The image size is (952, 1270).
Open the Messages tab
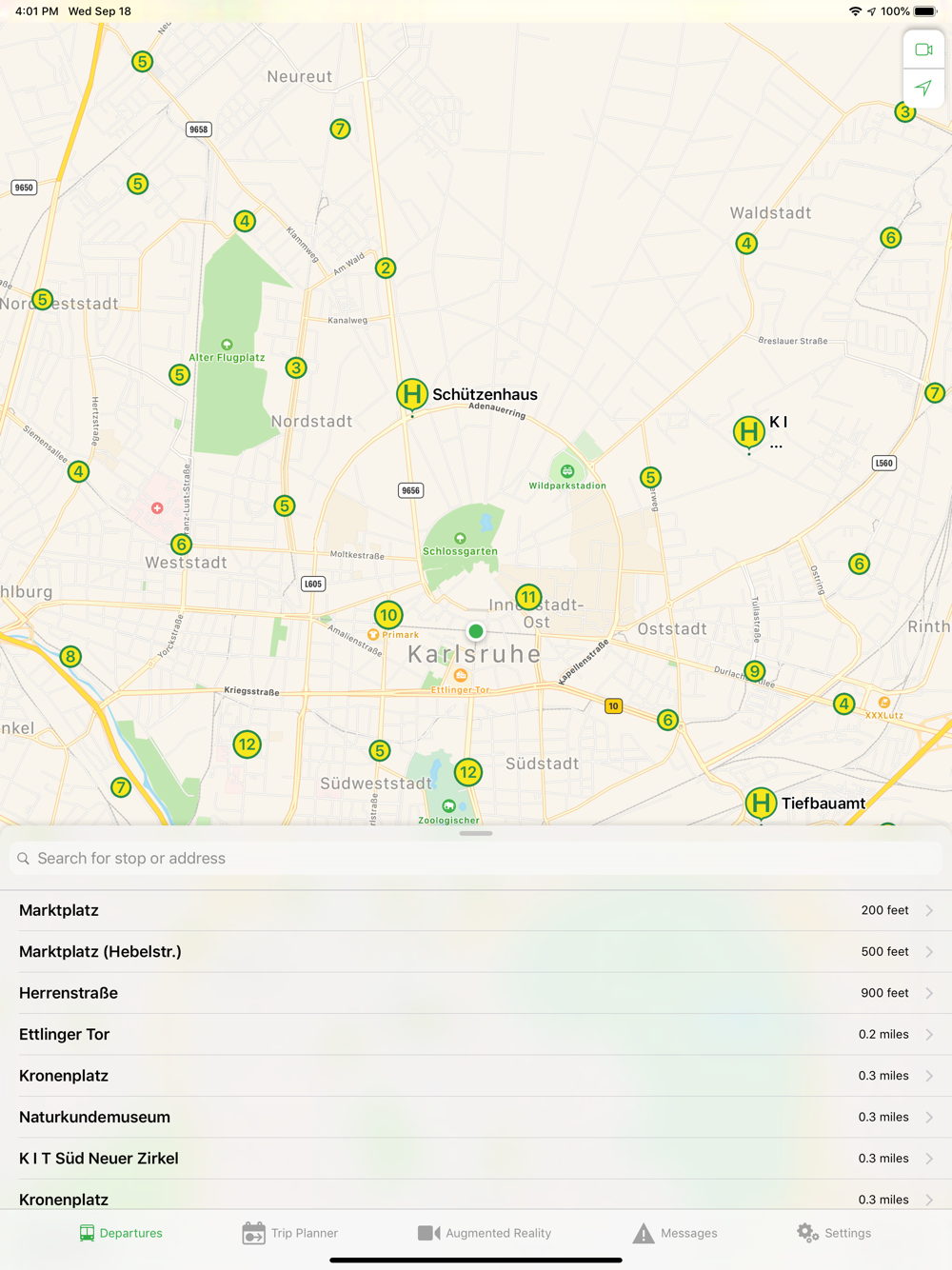[675, 1233]
